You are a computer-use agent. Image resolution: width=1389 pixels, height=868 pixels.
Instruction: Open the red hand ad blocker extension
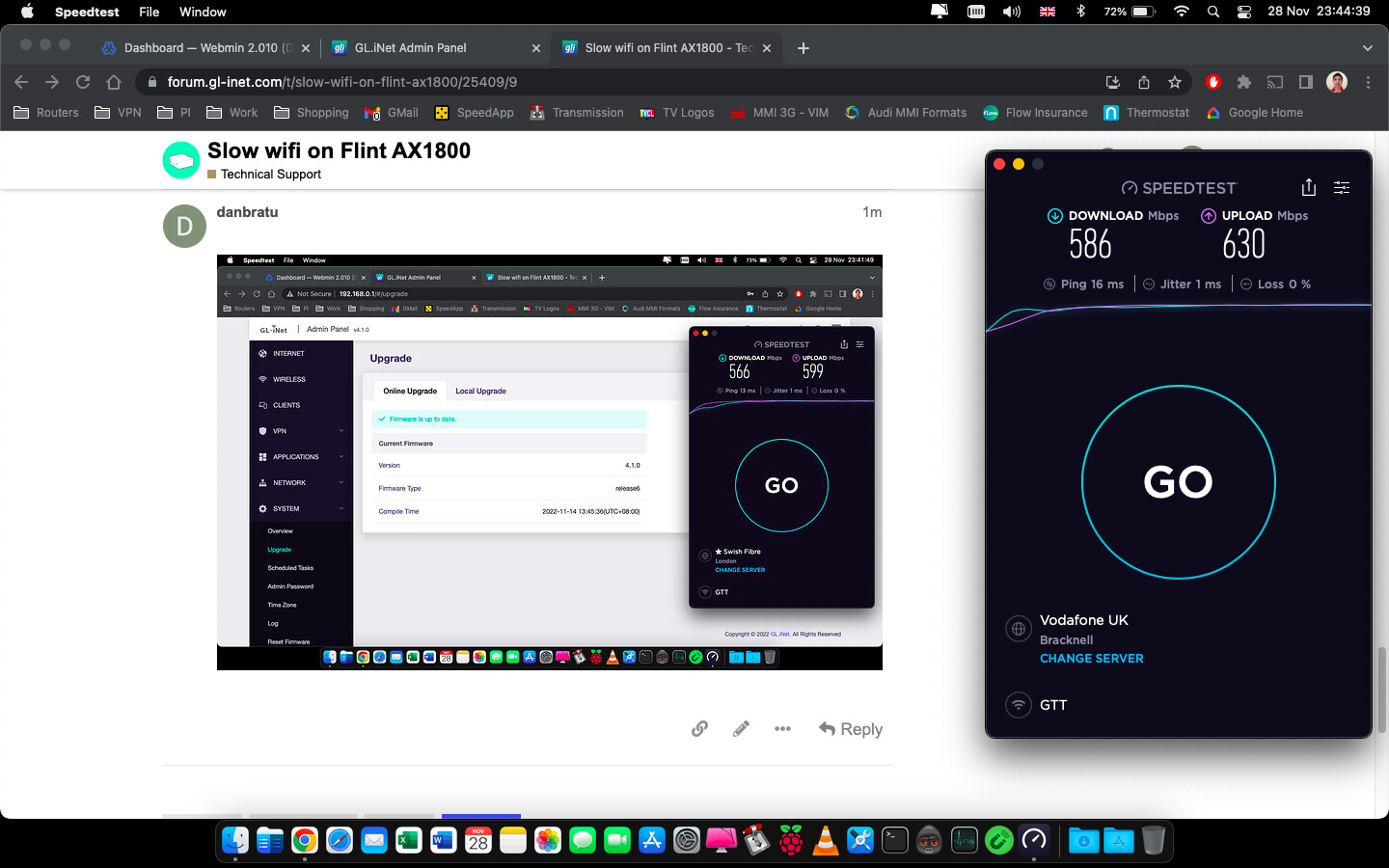(1213, 82)
